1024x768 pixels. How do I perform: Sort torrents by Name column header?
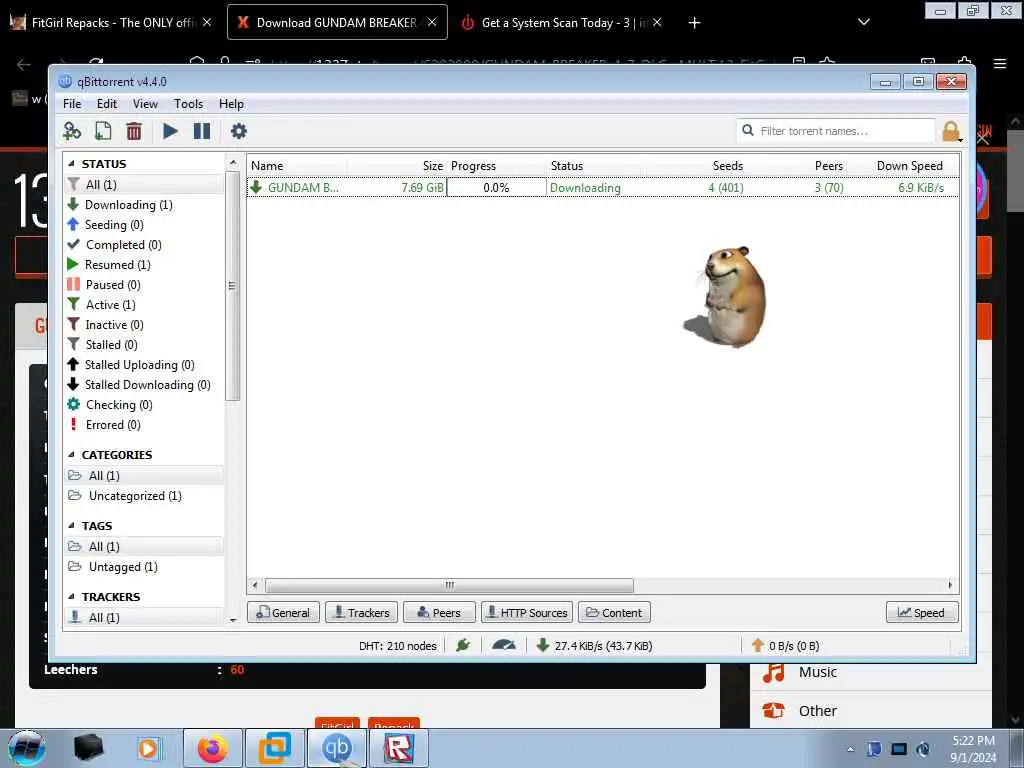tap(297, 166)
